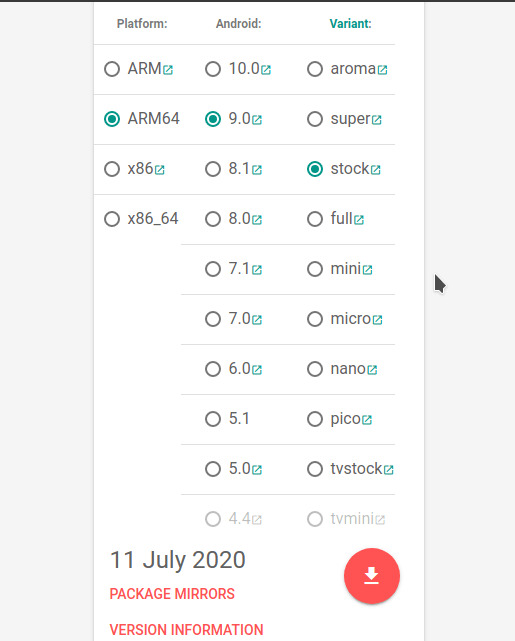Open external link icon next to stock
This screenshot has height=641, width=515.
coord(375,170)
